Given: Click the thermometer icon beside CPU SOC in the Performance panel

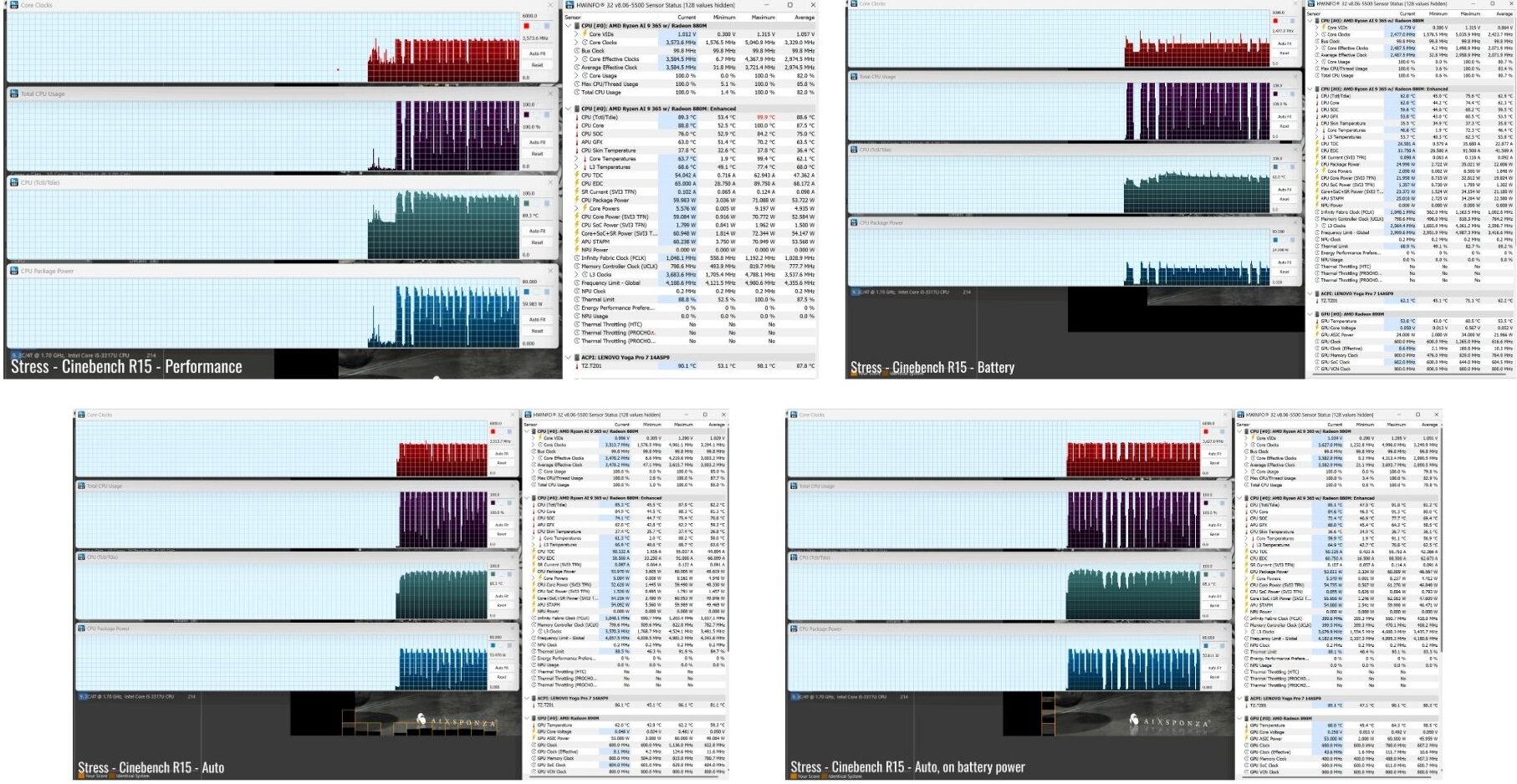Looking at the screenshot, I should click(x=576, y=134).
